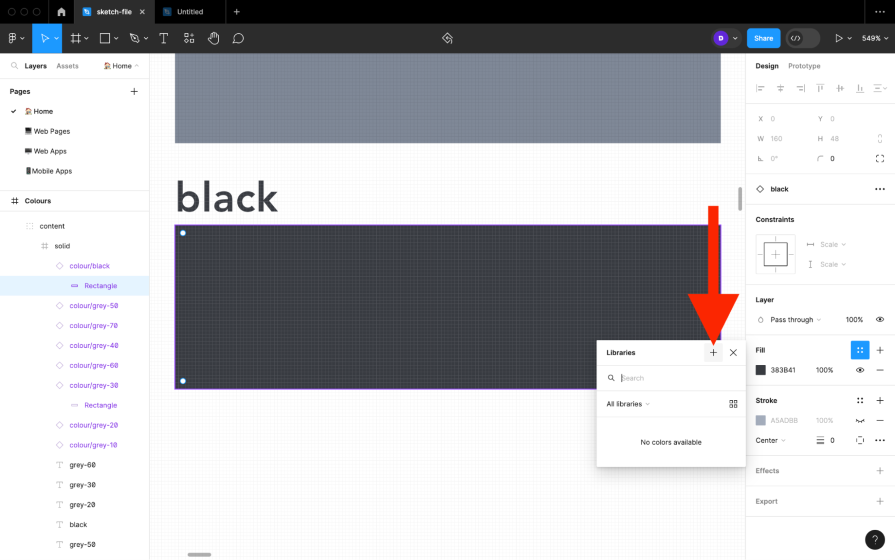Open the Resources components icon
Screen dimensions: 895x560
[x=189, y=38]
